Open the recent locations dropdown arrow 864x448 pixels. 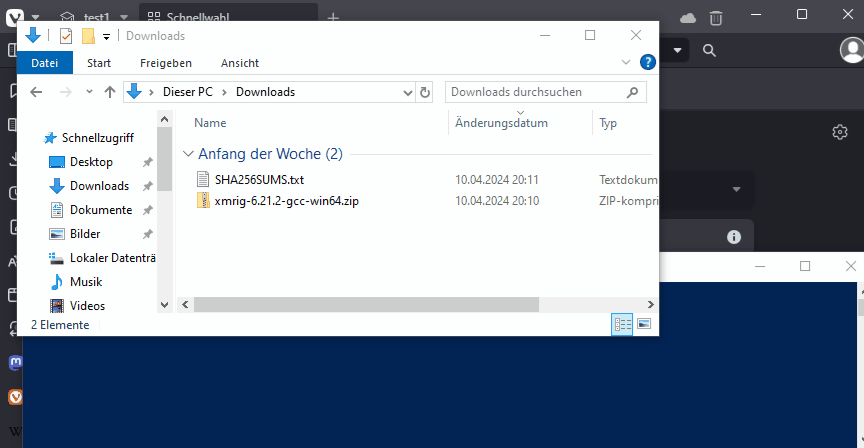(89, 92)
